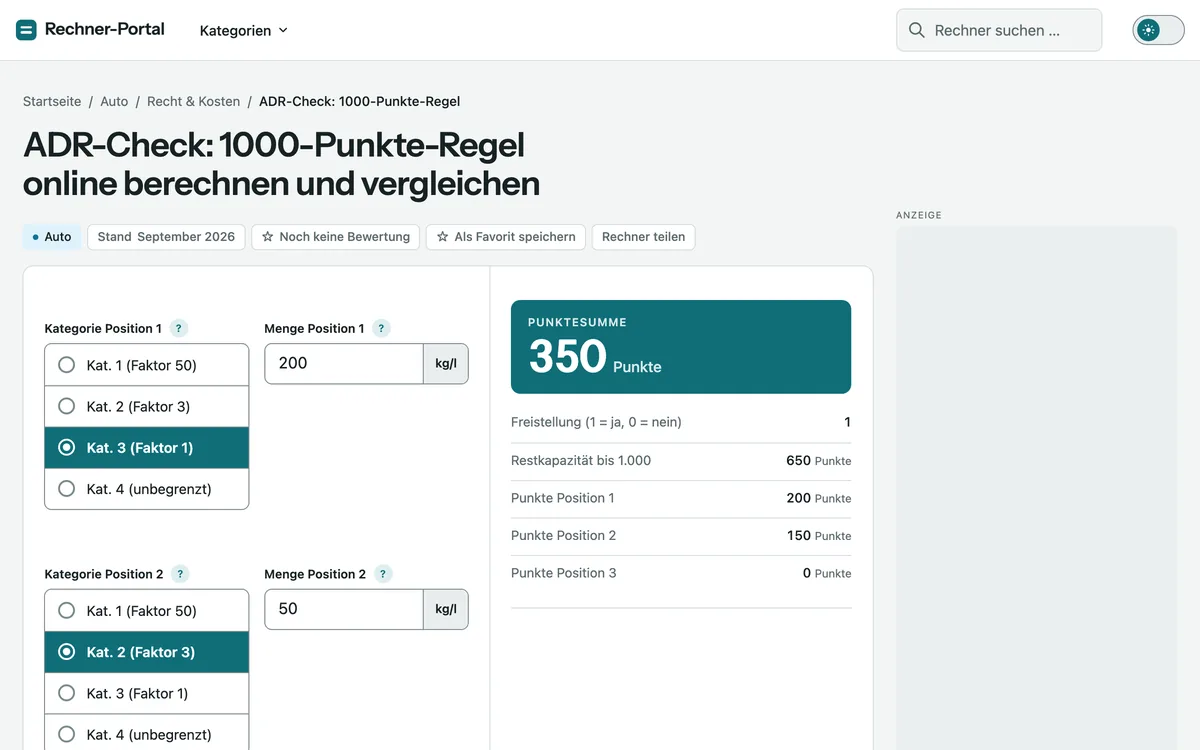
Task: Click the Auto category tag
Action: [x=52, y=237]
